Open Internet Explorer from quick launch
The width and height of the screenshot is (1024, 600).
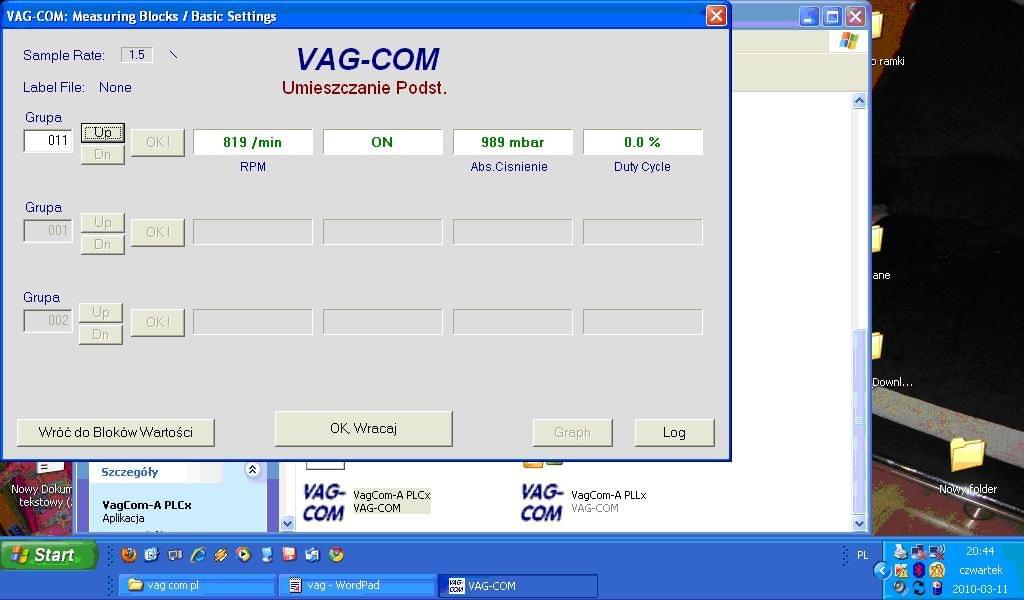[x=198, y=555]
